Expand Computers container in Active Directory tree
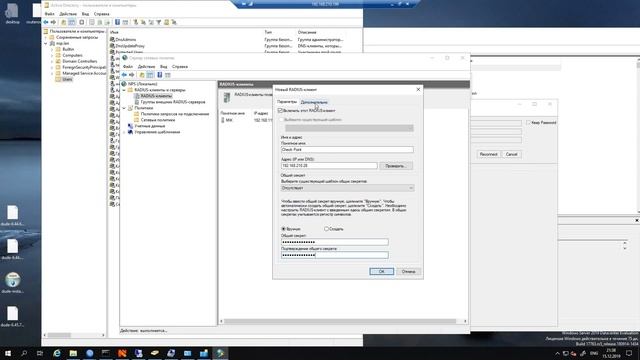640x360 pixels. (52, 55)
